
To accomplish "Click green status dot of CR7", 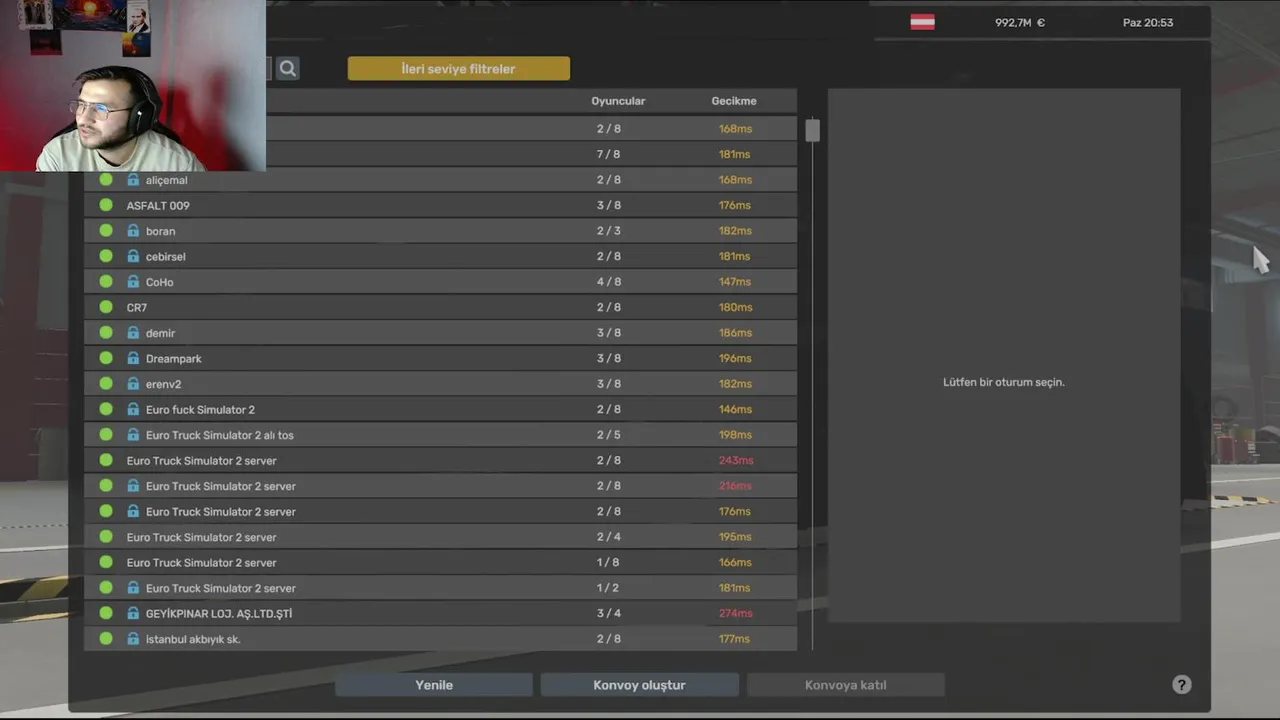I will pyautogui.click(x=106, y=307).
